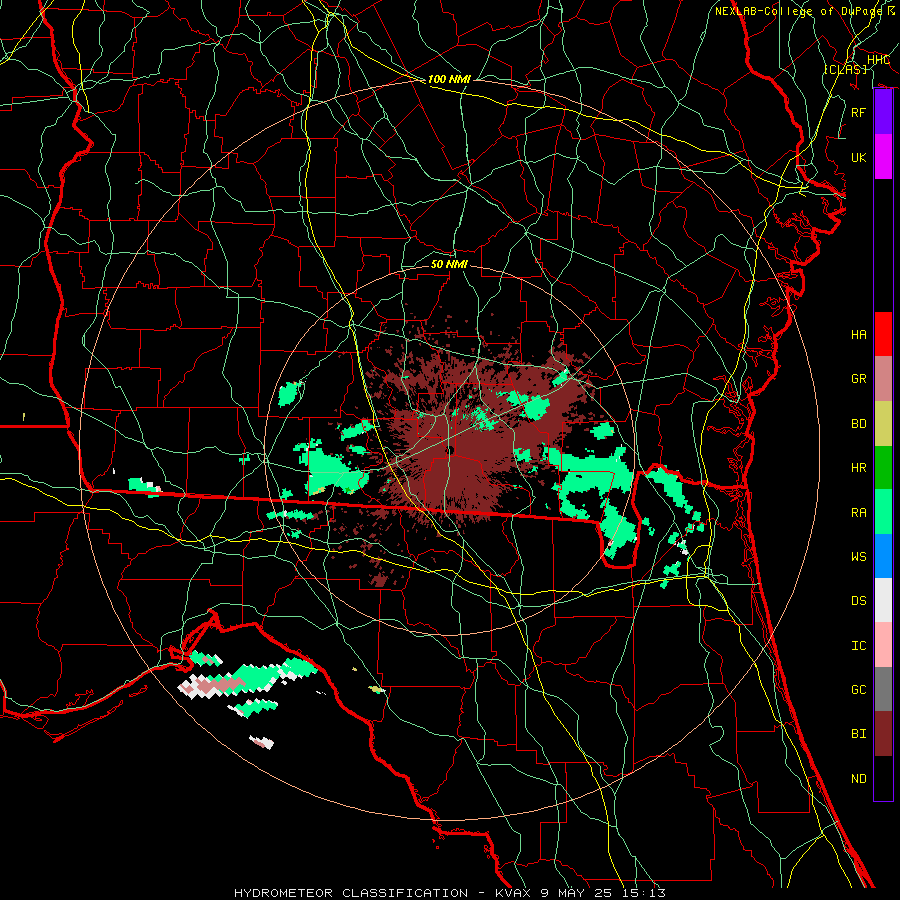
Task: Click the DS legend label
Action: (859, 601)
